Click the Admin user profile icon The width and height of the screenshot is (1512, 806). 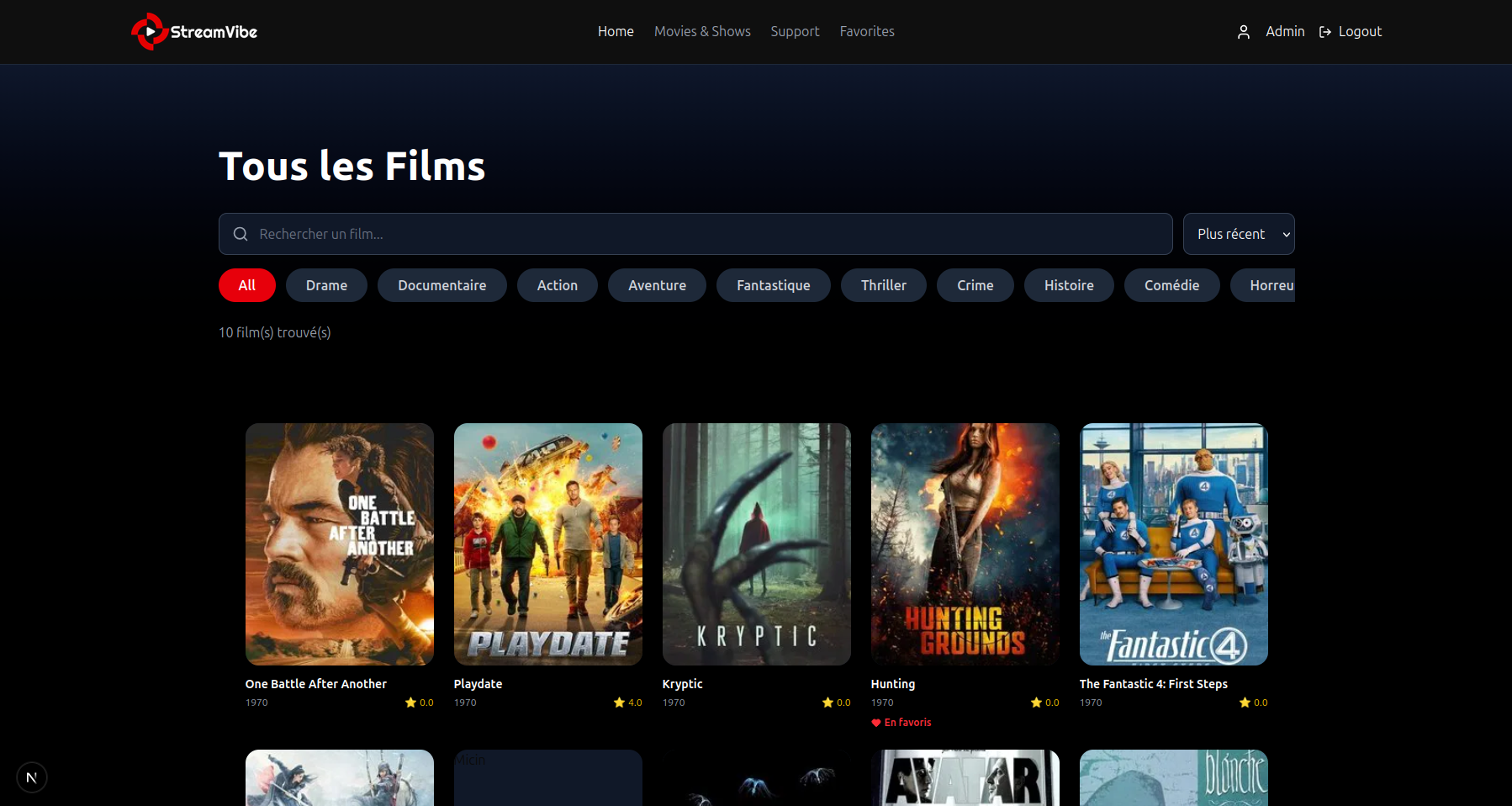1243,32
